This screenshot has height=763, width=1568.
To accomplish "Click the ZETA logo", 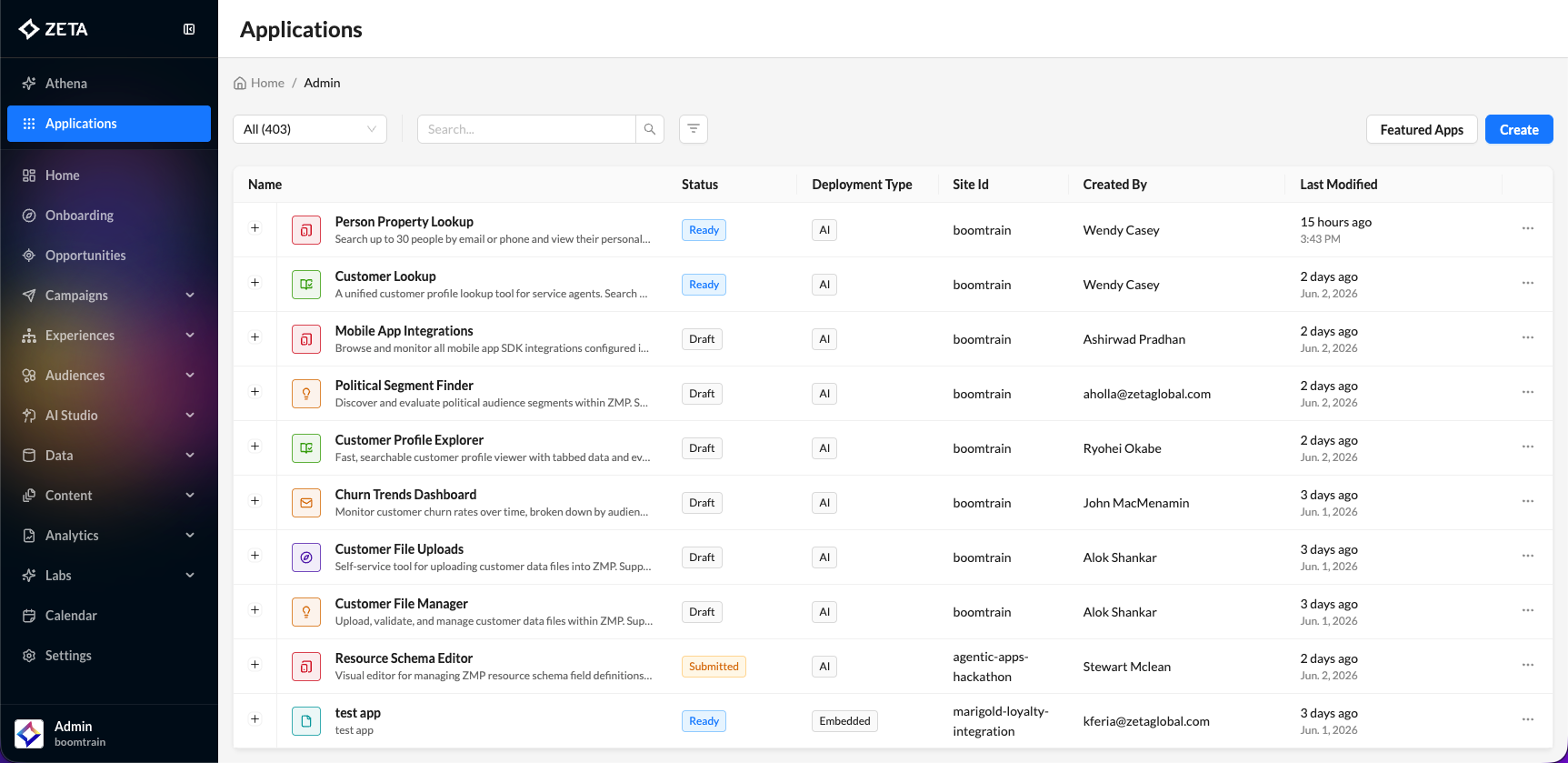I will (54, 29).
